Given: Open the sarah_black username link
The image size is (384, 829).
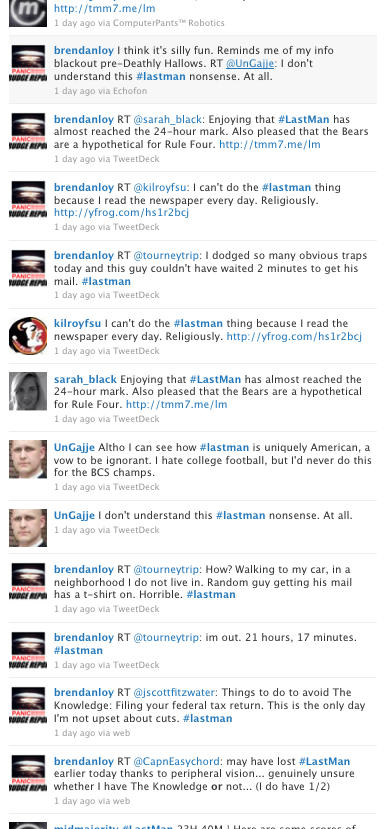Looking at the screenshot, I should tap(85, 379).
